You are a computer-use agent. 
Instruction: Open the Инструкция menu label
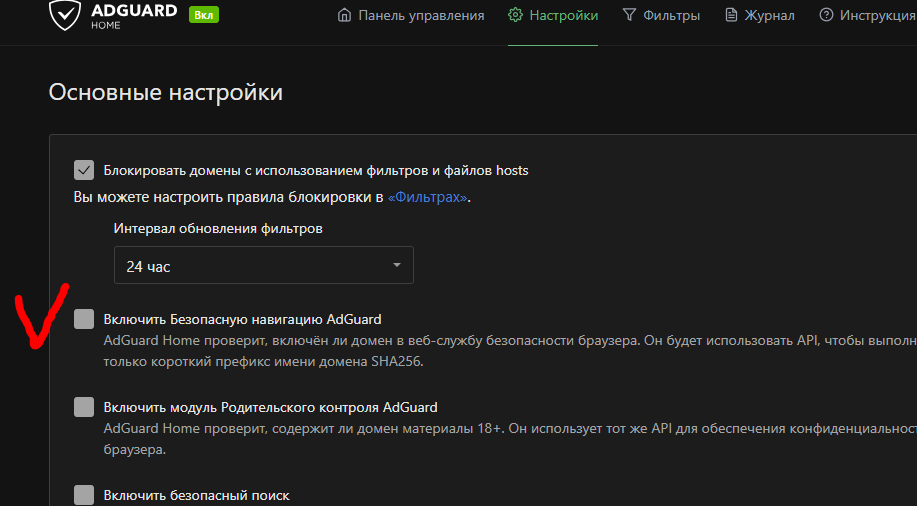877,15
